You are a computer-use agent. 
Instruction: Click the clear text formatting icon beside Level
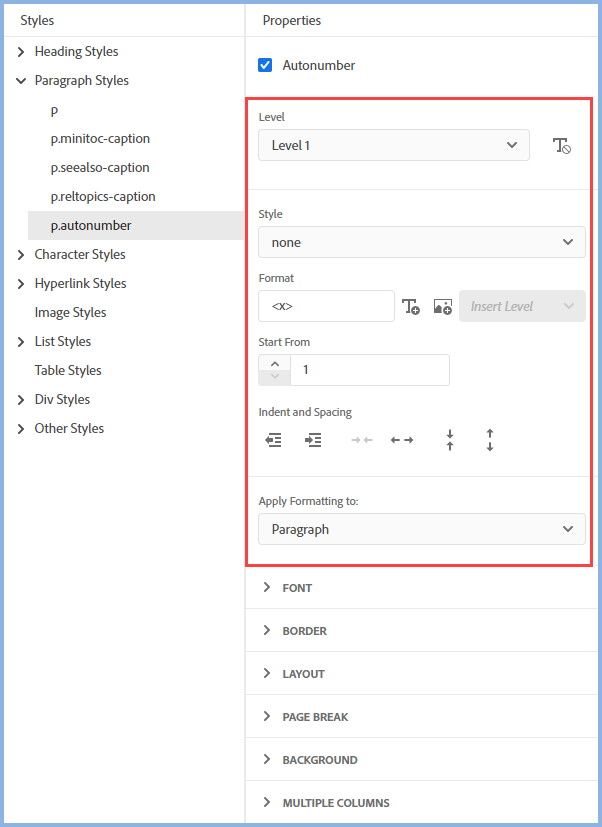pos(562,146)
